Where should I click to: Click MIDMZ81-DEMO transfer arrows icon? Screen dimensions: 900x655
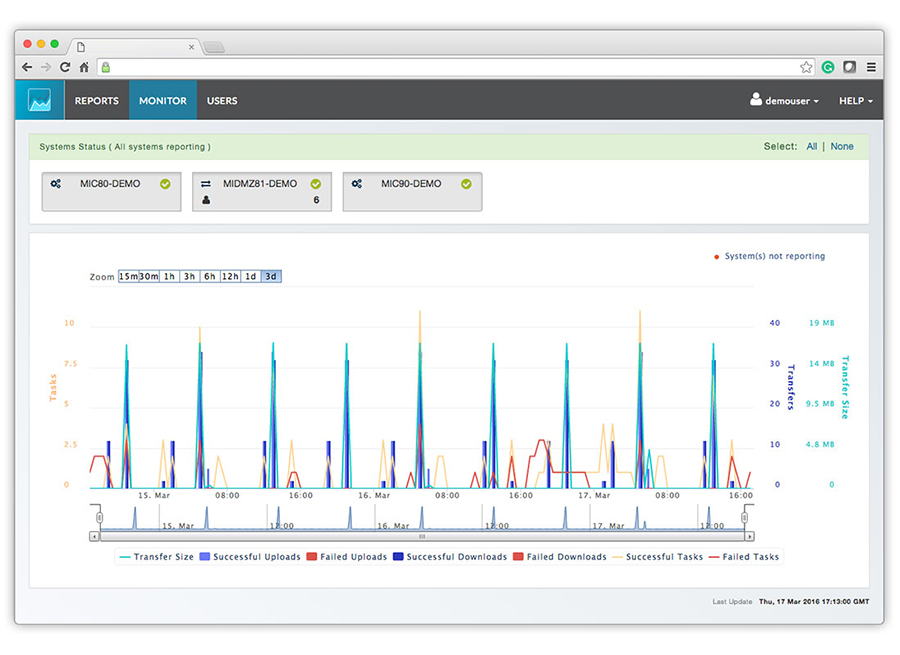(x=206, y=184)
